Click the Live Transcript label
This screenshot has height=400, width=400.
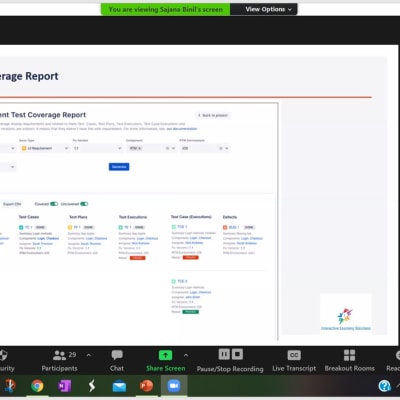294,368
